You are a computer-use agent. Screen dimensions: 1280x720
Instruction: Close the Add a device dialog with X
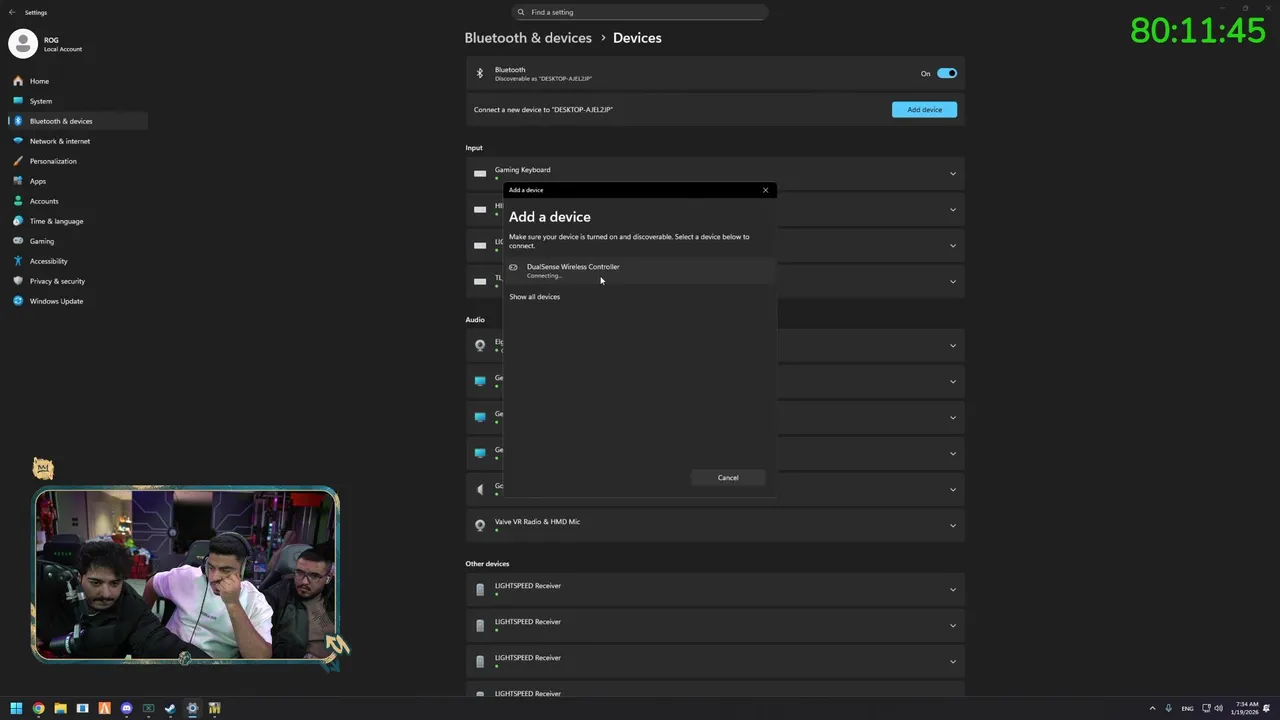coord(765,190)
